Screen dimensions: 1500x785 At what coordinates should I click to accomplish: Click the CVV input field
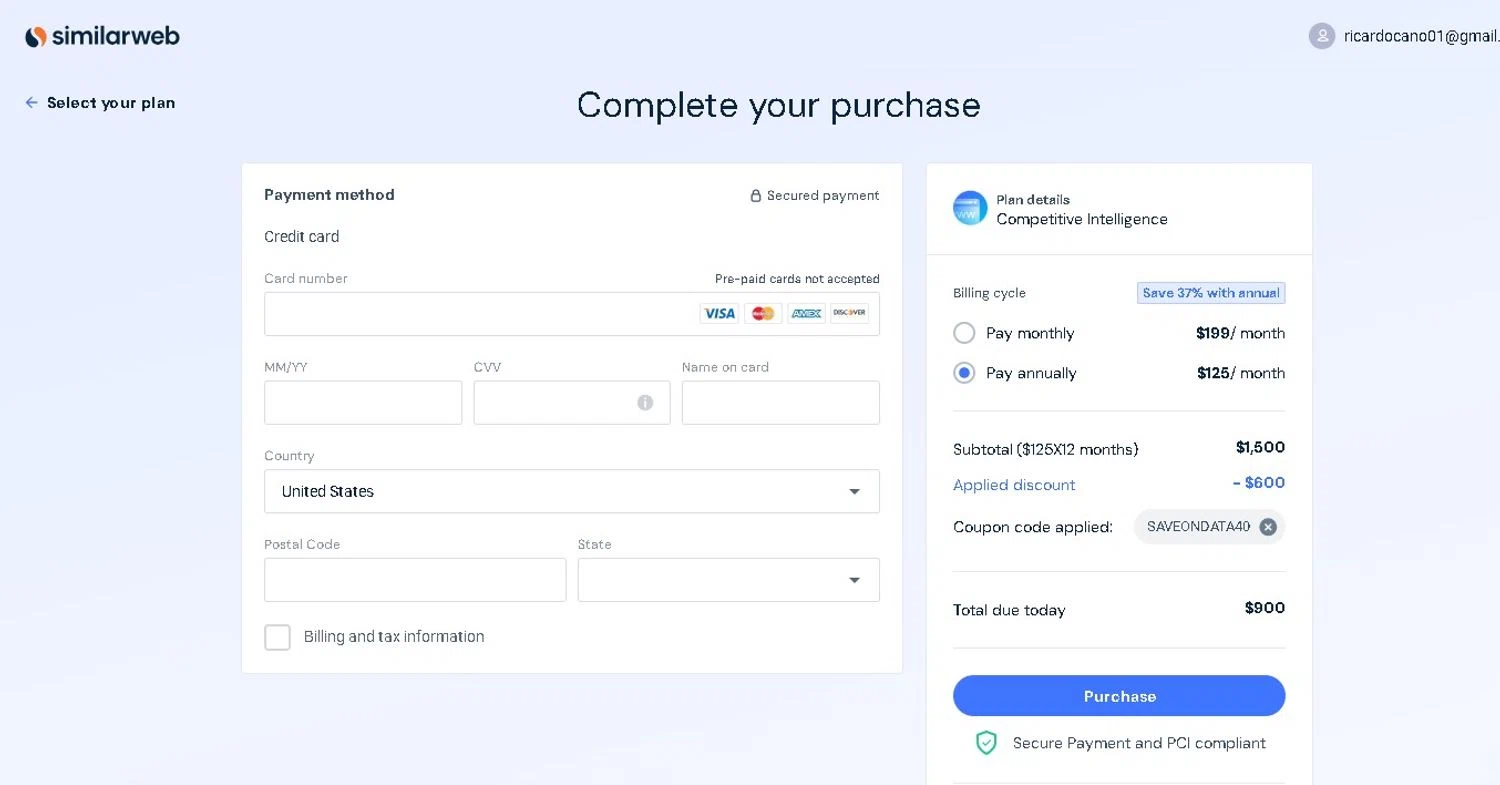coord(572,403)
